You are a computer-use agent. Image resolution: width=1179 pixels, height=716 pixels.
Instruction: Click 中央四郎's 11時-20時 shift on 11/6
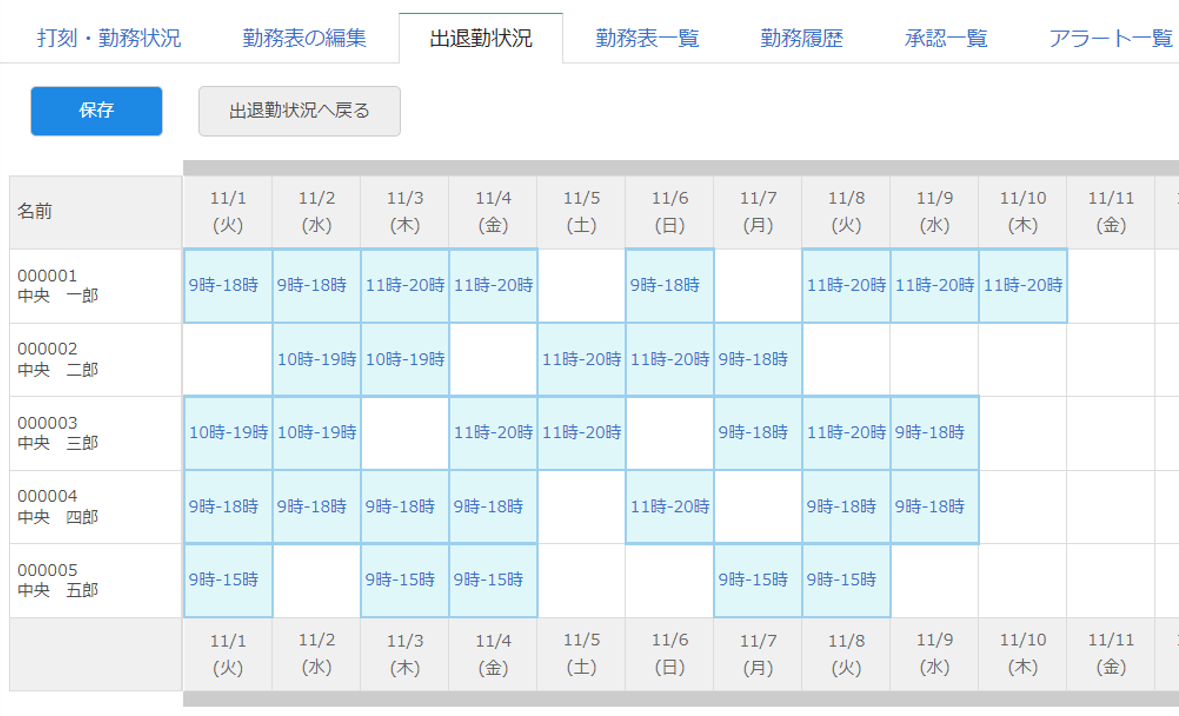670,507
